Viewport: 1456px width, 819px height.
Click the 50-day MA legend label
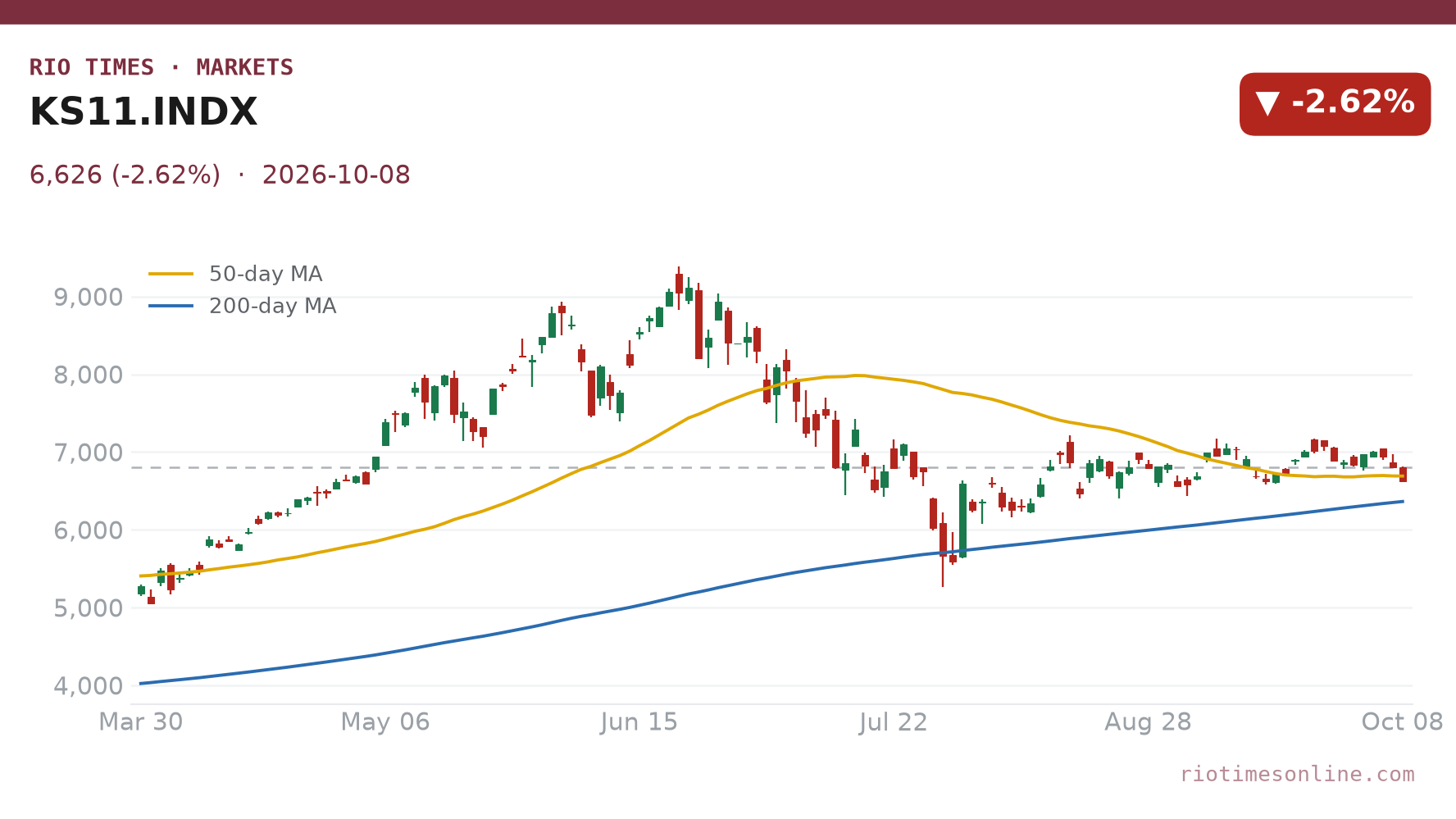coord(266,274)
